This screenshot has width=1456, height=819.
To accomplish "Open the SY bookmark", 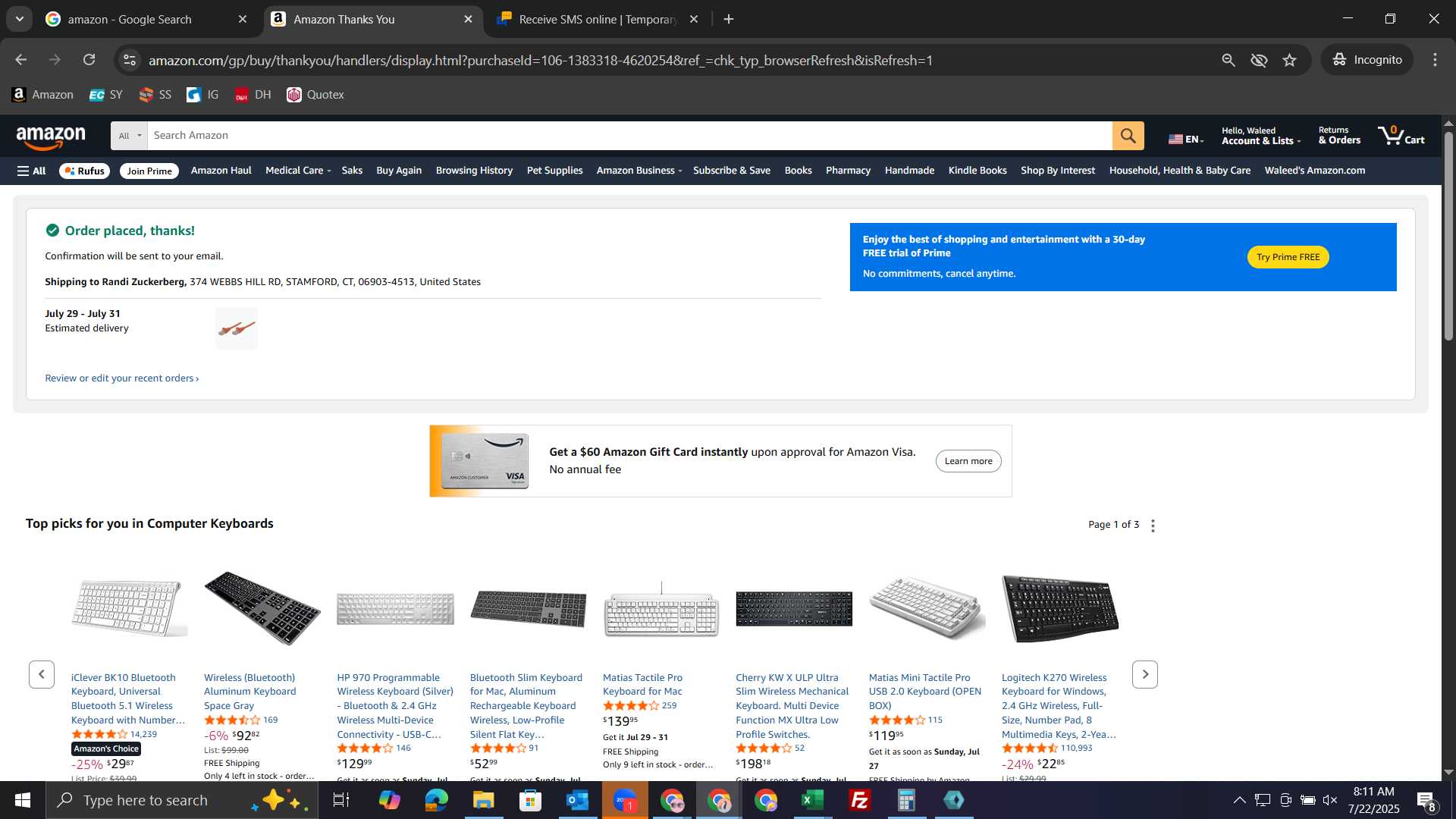I will (x=105, y=95).
